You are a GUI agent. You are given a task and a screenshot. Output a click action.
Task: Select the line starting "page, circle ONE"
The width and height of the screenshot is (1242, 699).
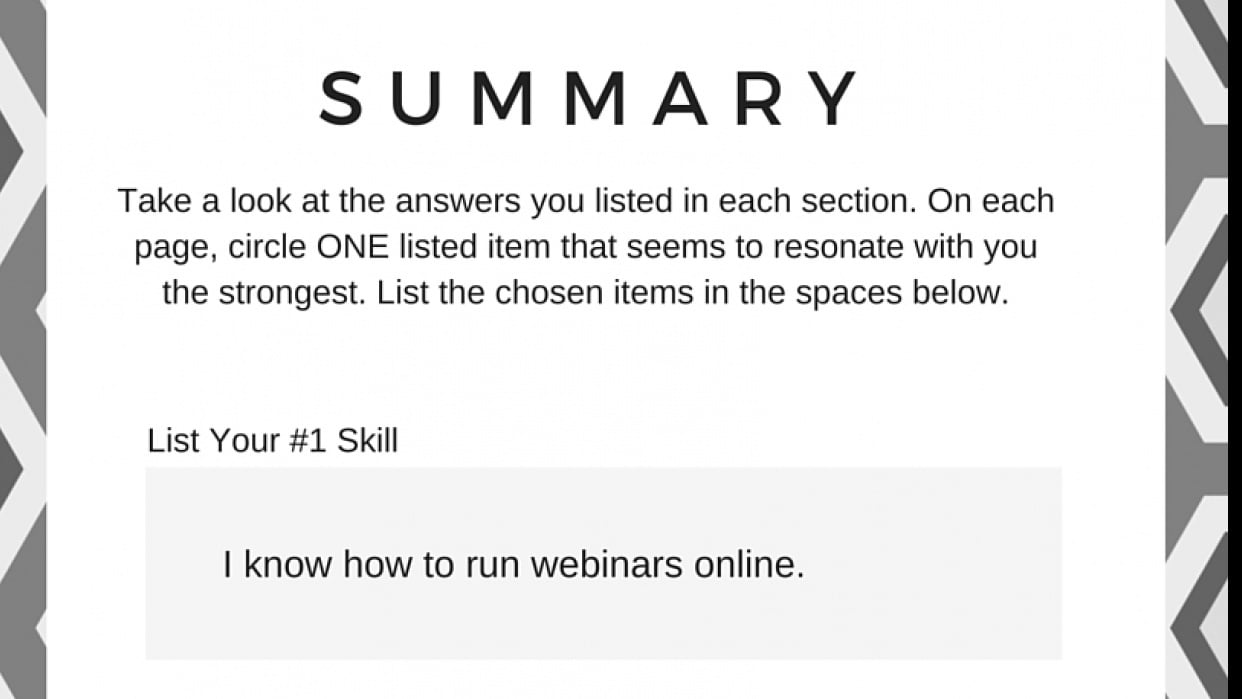pos(586,248)
